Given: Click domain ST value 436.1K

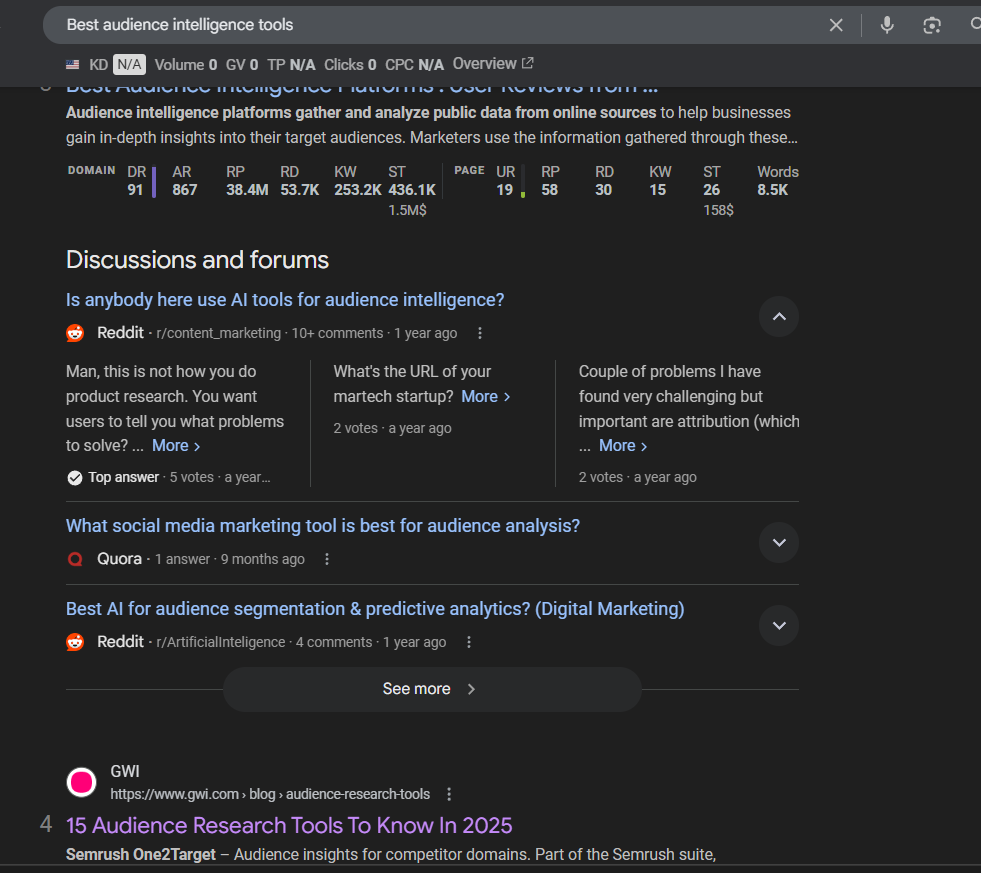Looking at the screenshot, I should tap(412, 190).
